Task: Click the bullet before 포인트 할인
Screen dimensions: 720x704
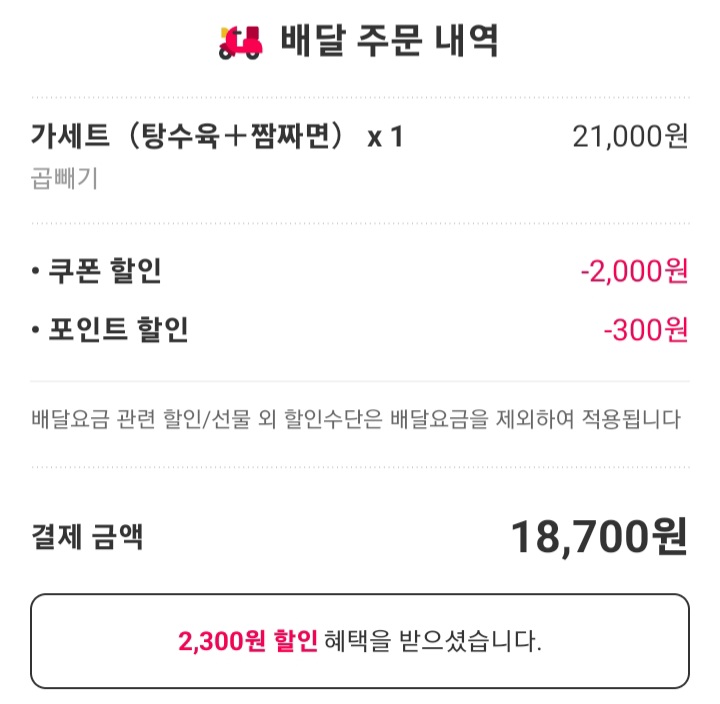Action: pos(36,330)
